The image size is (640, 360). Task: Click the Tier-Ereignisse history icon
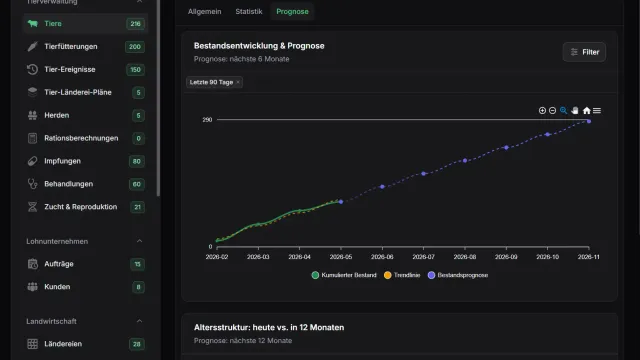tap(32, 69)
